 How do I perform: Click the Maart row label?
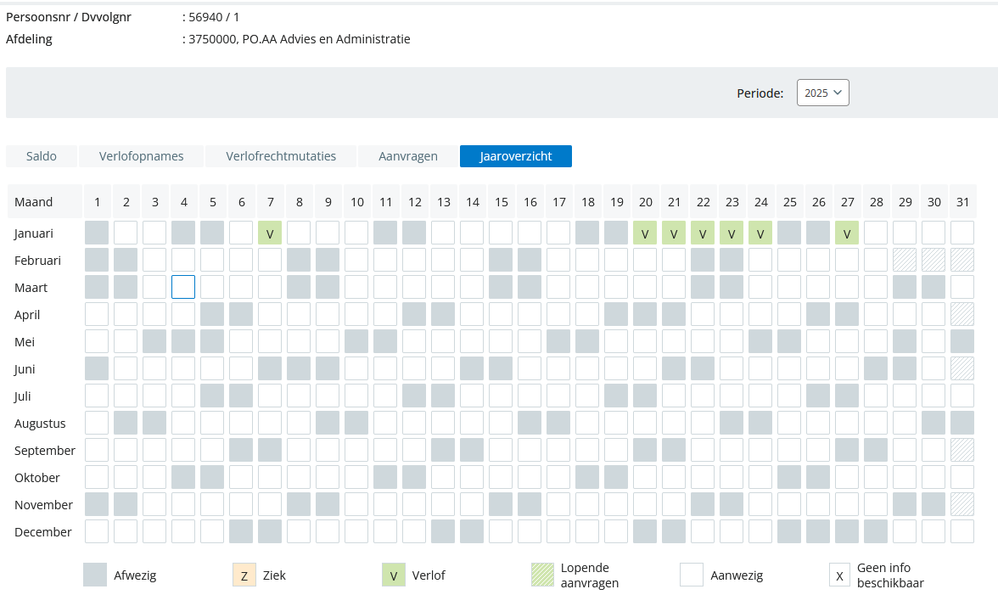[31, 288]
